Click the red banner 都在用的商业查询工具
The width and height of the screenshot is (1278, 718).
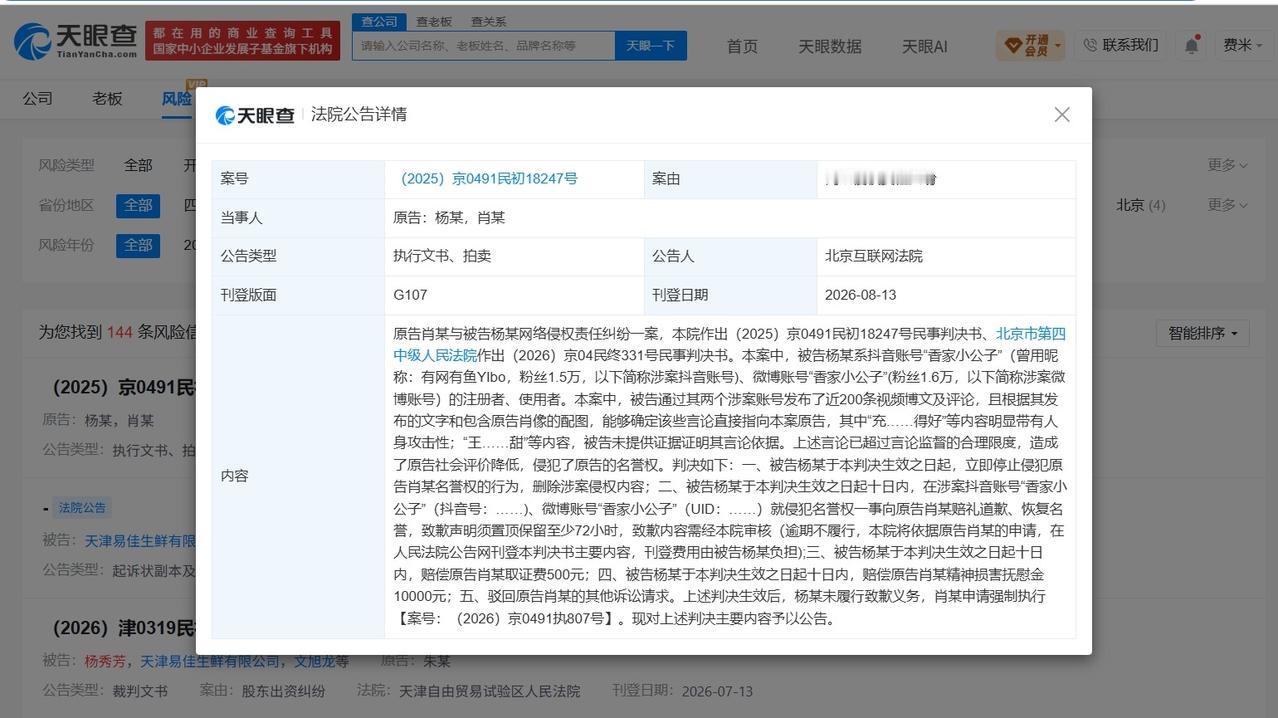[243, 41]
